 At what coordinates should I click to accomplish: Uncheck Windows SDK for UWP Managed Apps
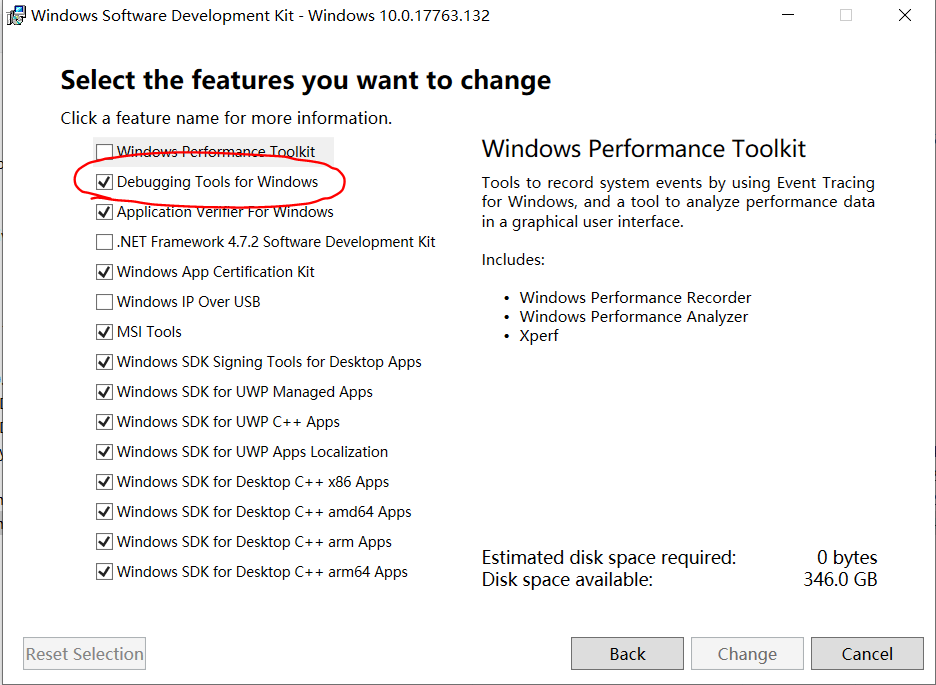tap(104, 391)
